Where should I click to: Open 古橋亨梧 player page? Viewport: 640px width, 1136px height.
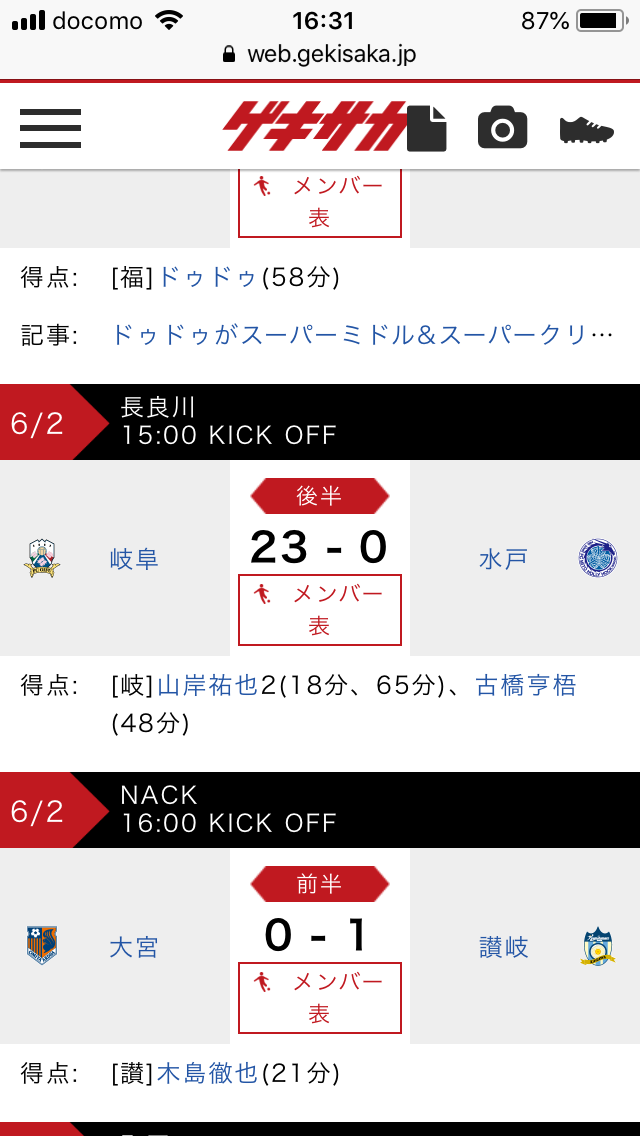coord(526,685)
